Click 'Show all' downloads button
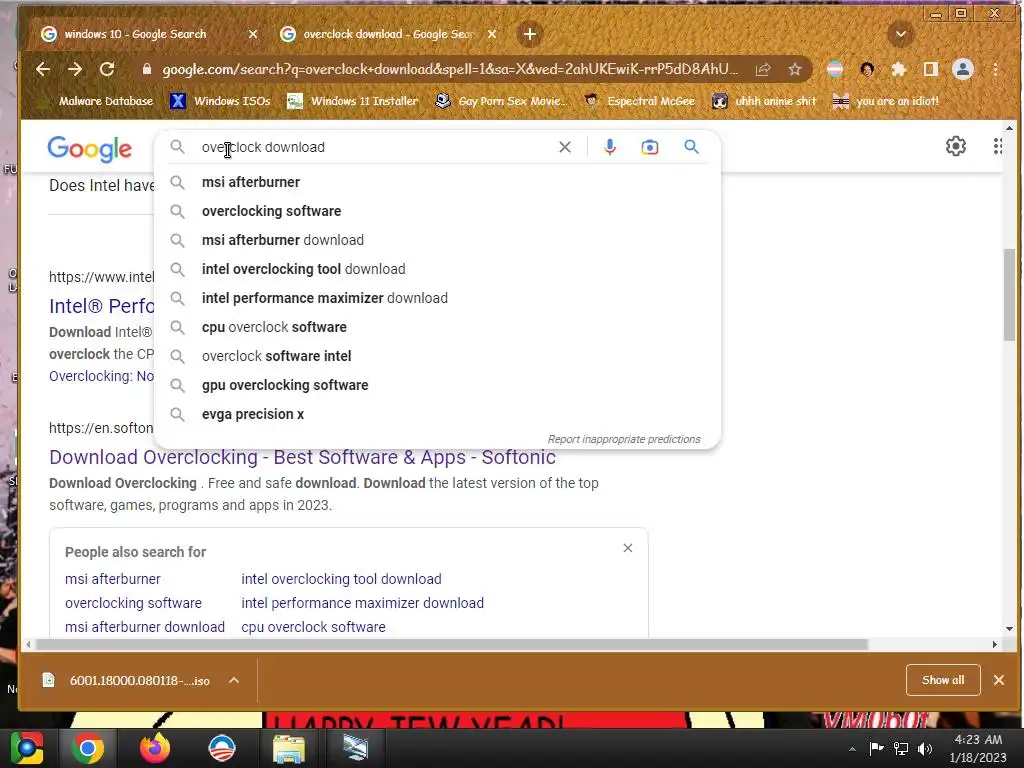The width and height of the screenshot is (1024, 768). pyautogui.click(x=943, y=680)
